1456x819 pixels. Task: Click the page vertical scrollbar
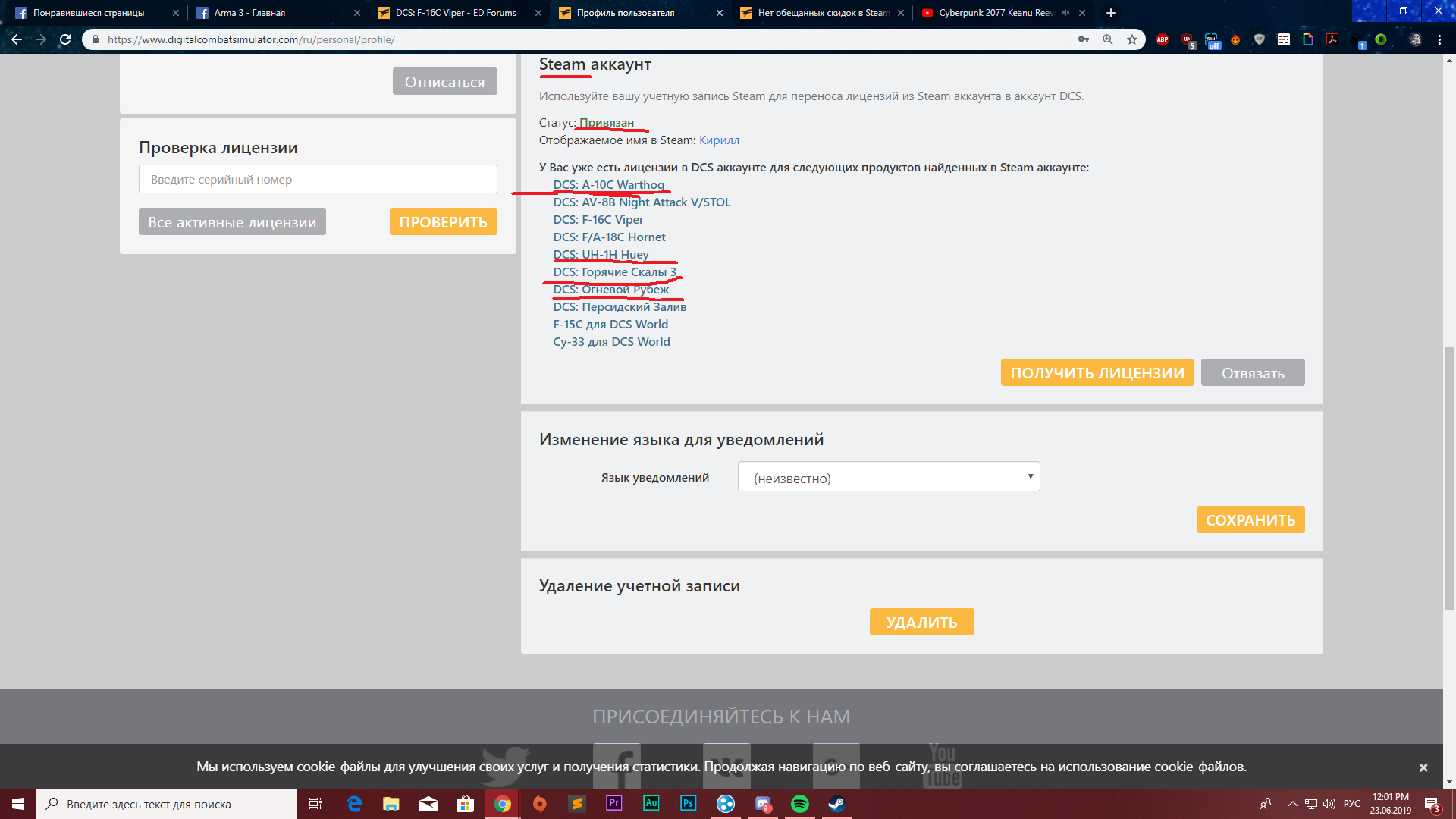1449,478
